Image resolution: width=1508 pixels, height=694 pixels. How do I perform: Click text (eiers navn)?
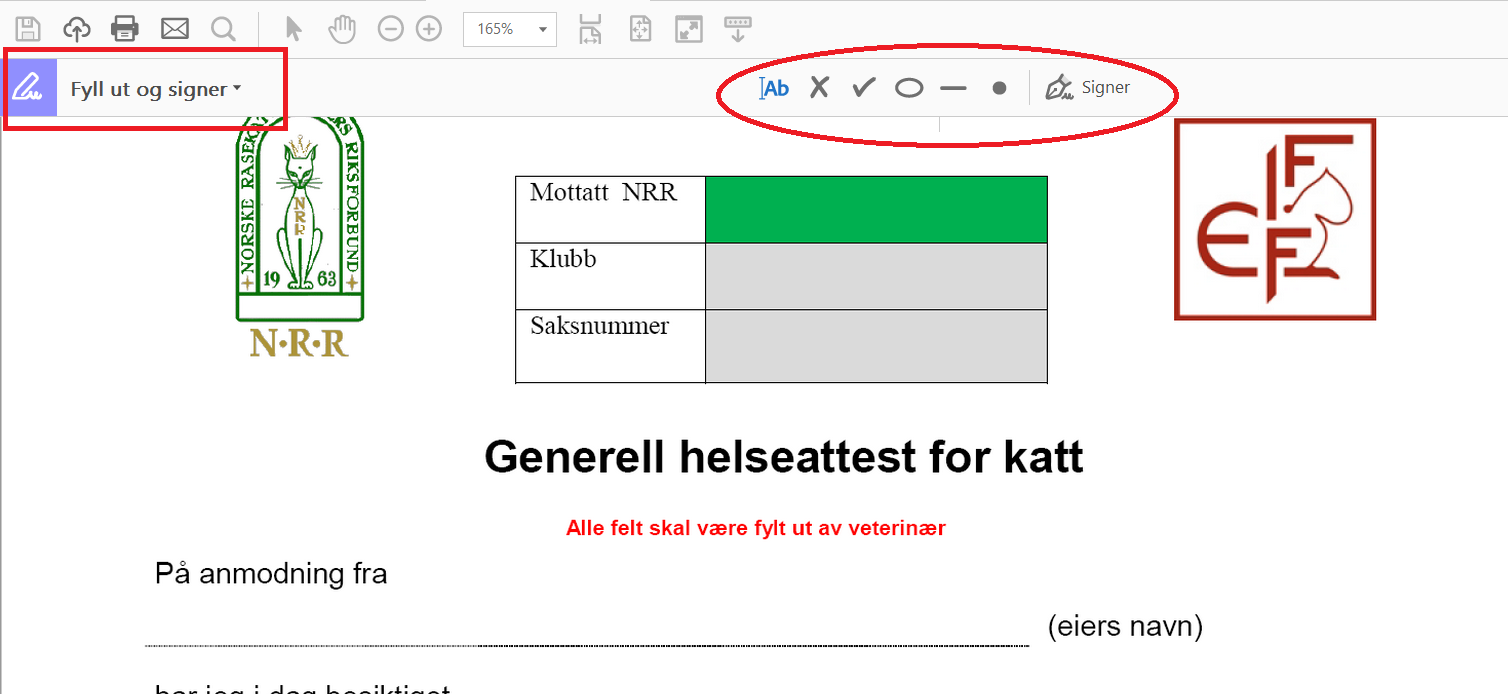[x=1125, y=627]
